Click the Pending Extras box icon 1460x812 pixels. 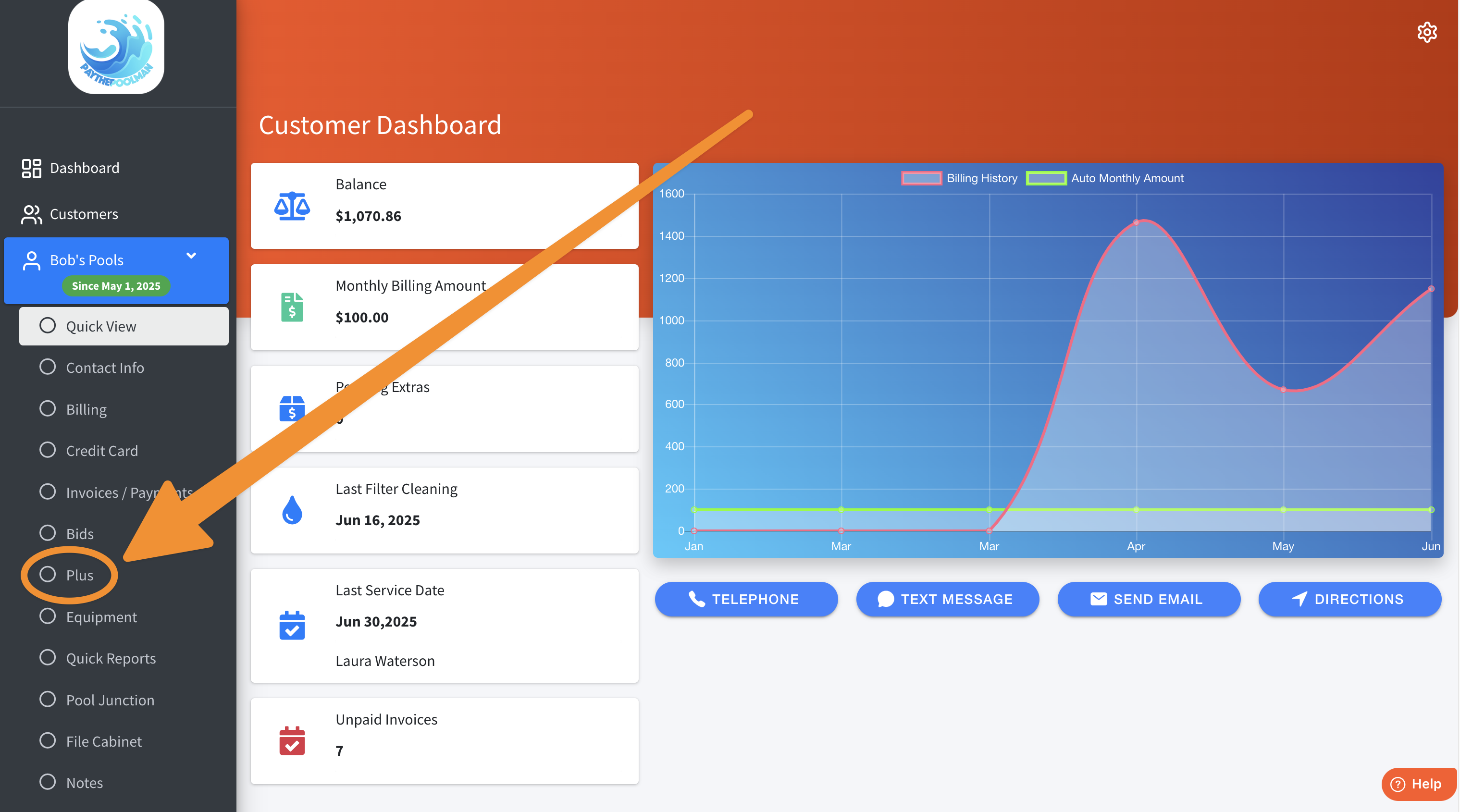coord(292,408)
